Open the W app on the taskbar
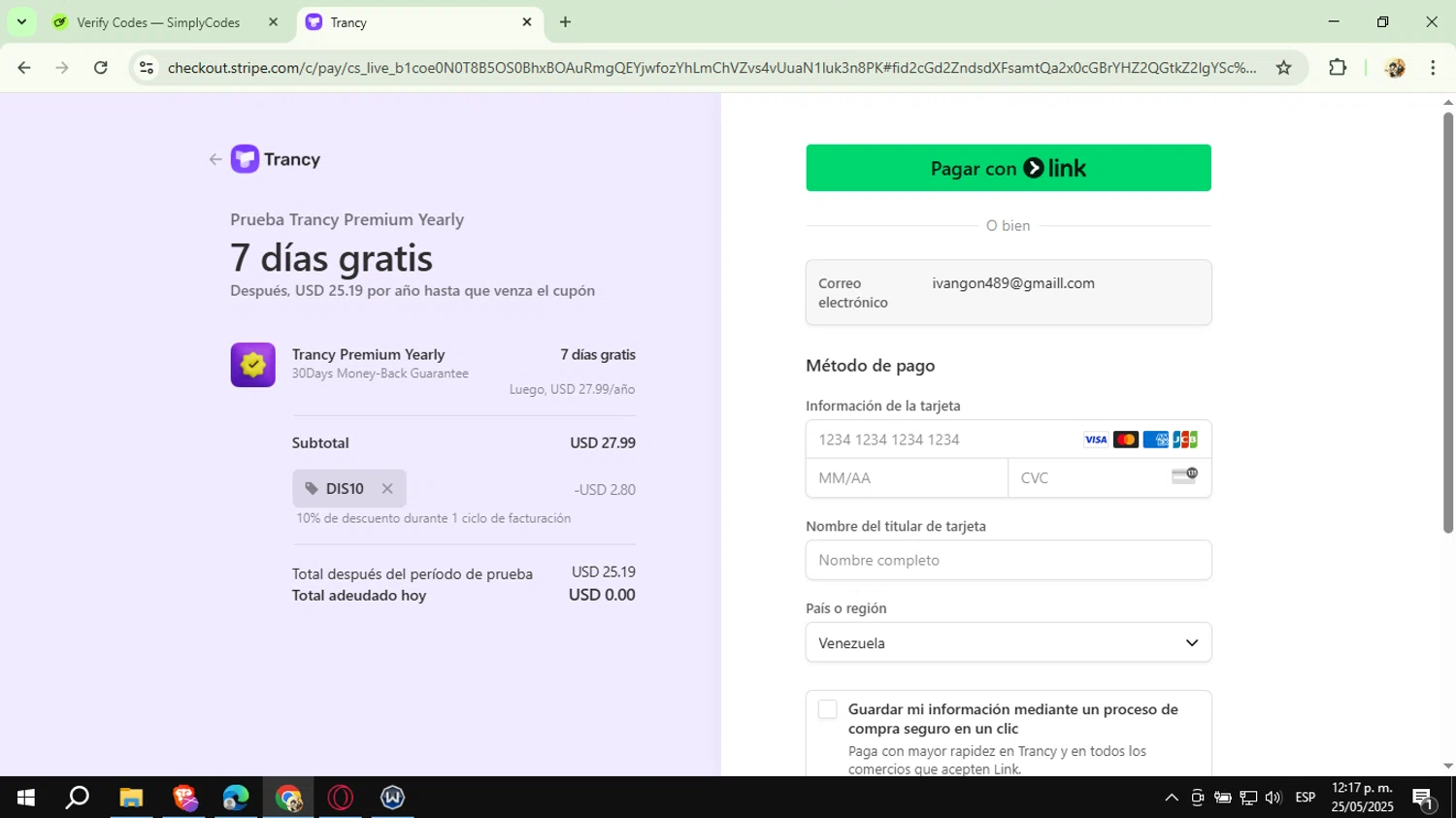This screenshot has width=1456, height=818. 393,798
